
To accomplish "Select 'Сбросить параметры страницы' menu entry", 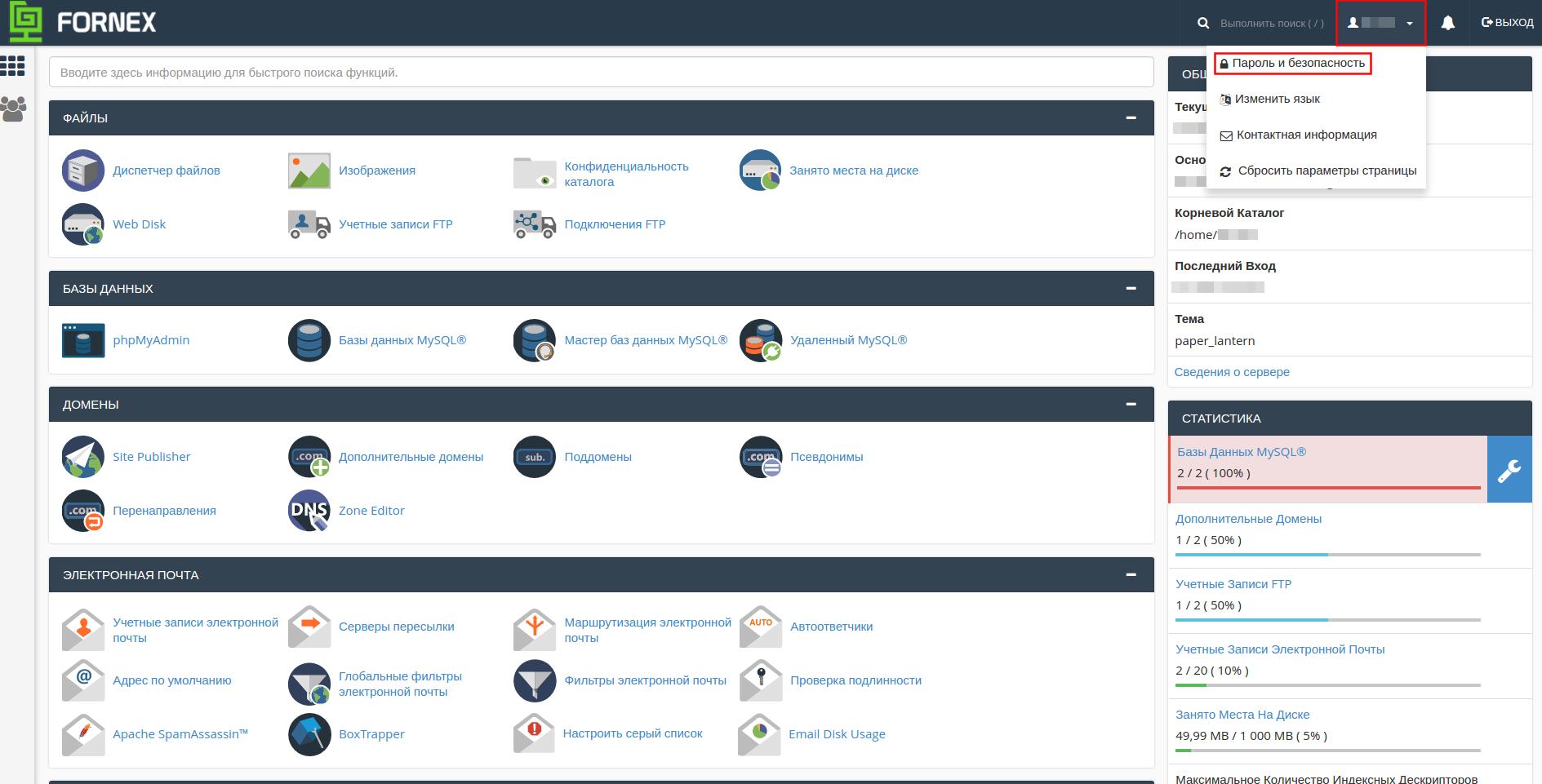I will 1318,171.
